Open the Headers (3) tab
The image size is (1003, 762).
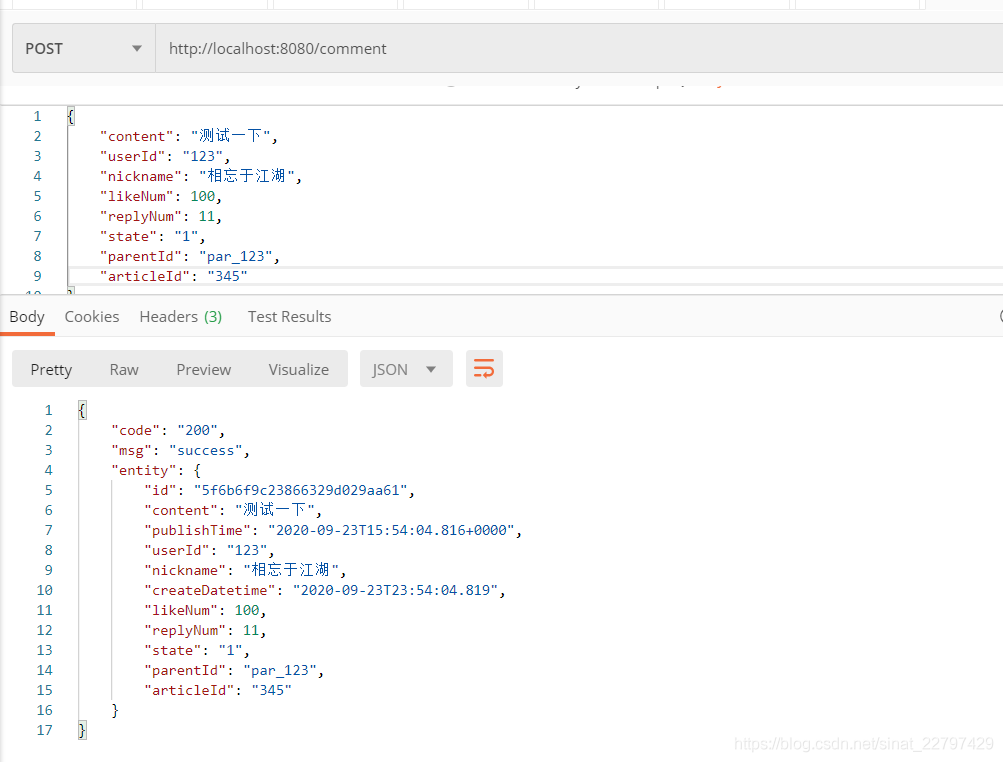180,316
